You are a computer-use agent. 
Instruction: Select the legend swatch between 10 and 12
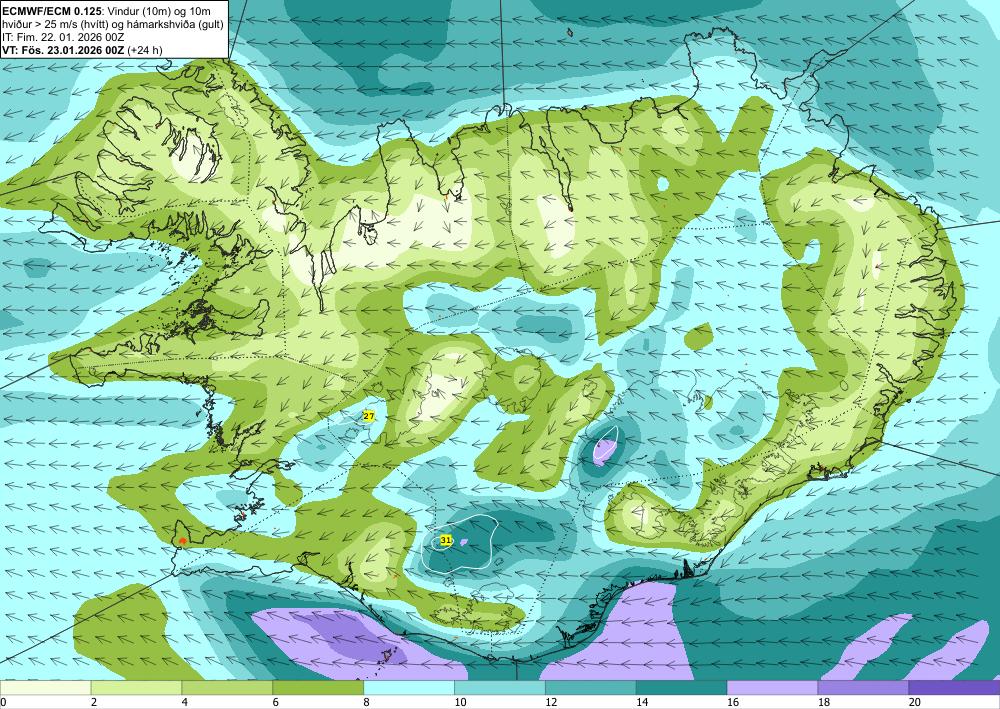pos(500,687)
